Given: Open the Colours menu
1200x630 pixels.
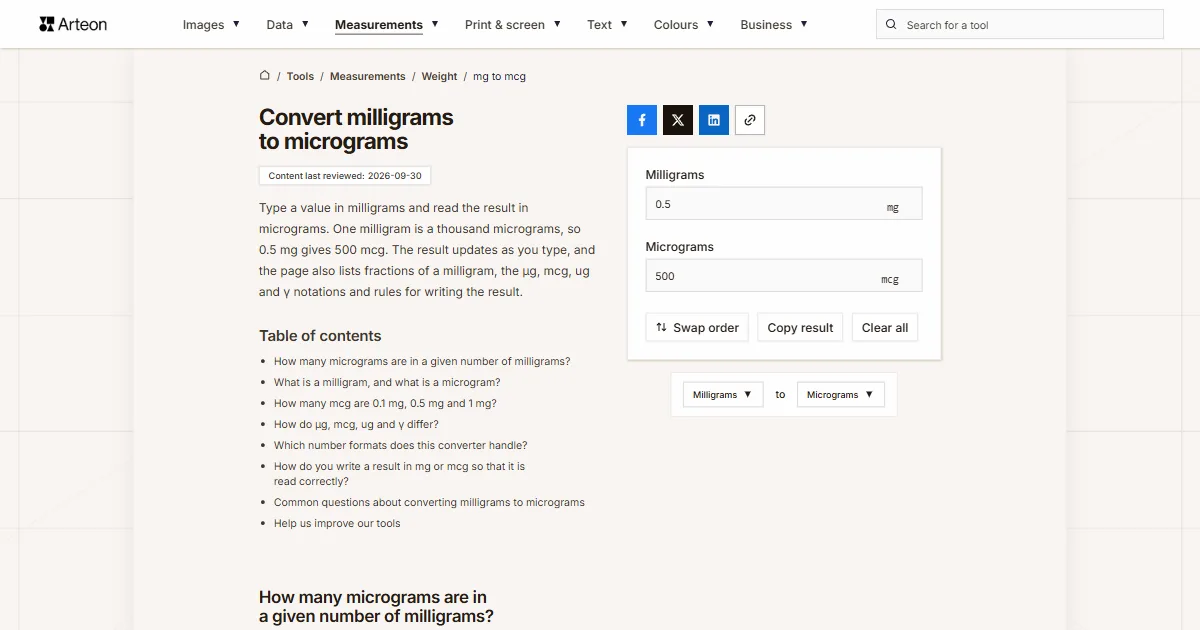Looking at the screenshot, I should [684, 25].
